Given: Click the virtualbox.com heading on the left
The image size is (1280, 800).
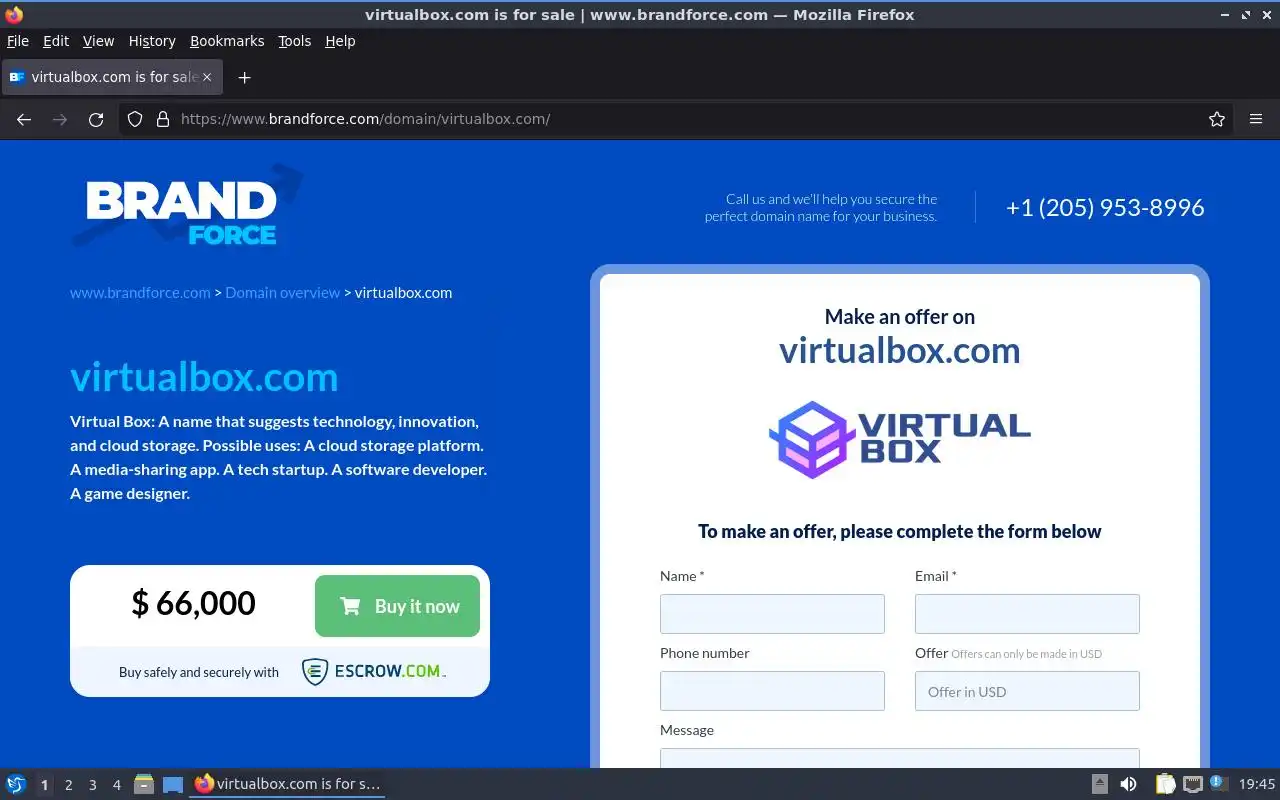Looking at the screenshot, I should tap(204, 377).
